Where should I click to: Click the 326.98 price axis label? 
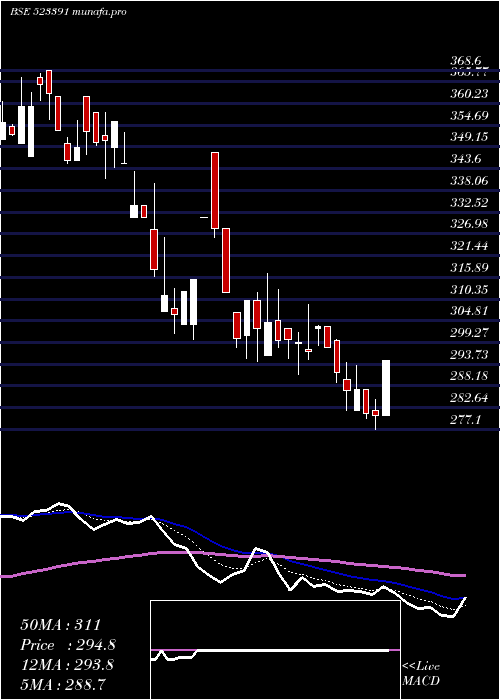click(x=469, y=224)
